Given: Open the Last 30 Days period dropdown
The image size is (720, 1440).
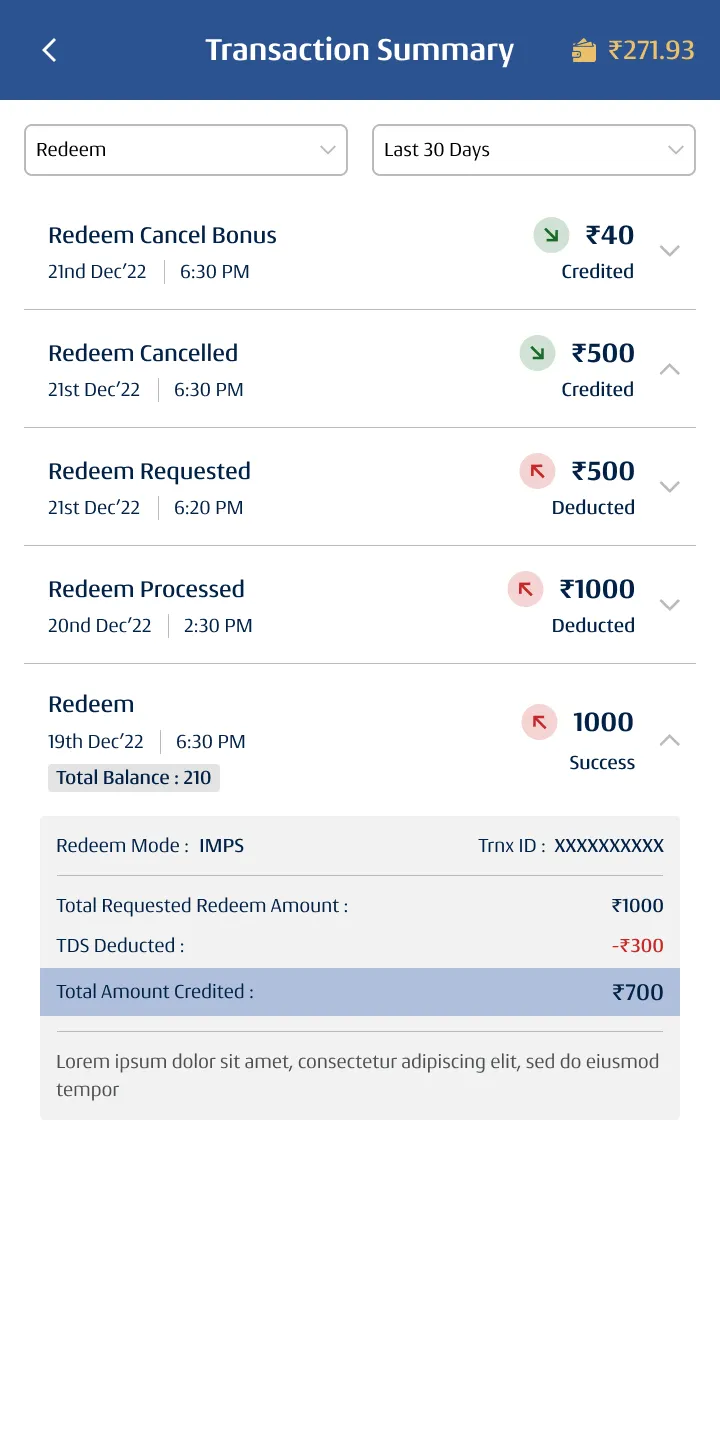Looking at the screenshot, I should [534, 150].
